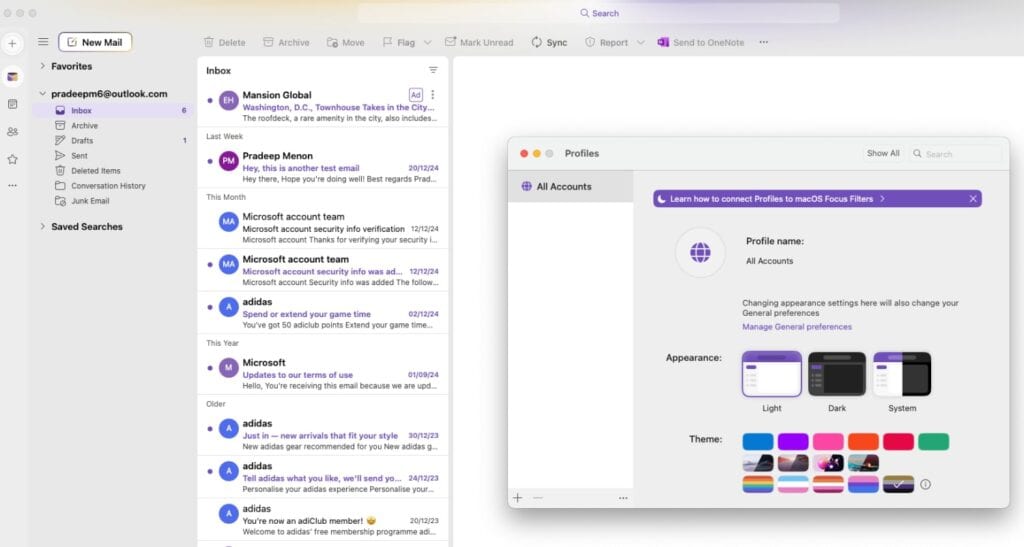This screenshot has height=547, width=1024.
Task: Click Send to OneNote
Action: (x=701, y=42)
